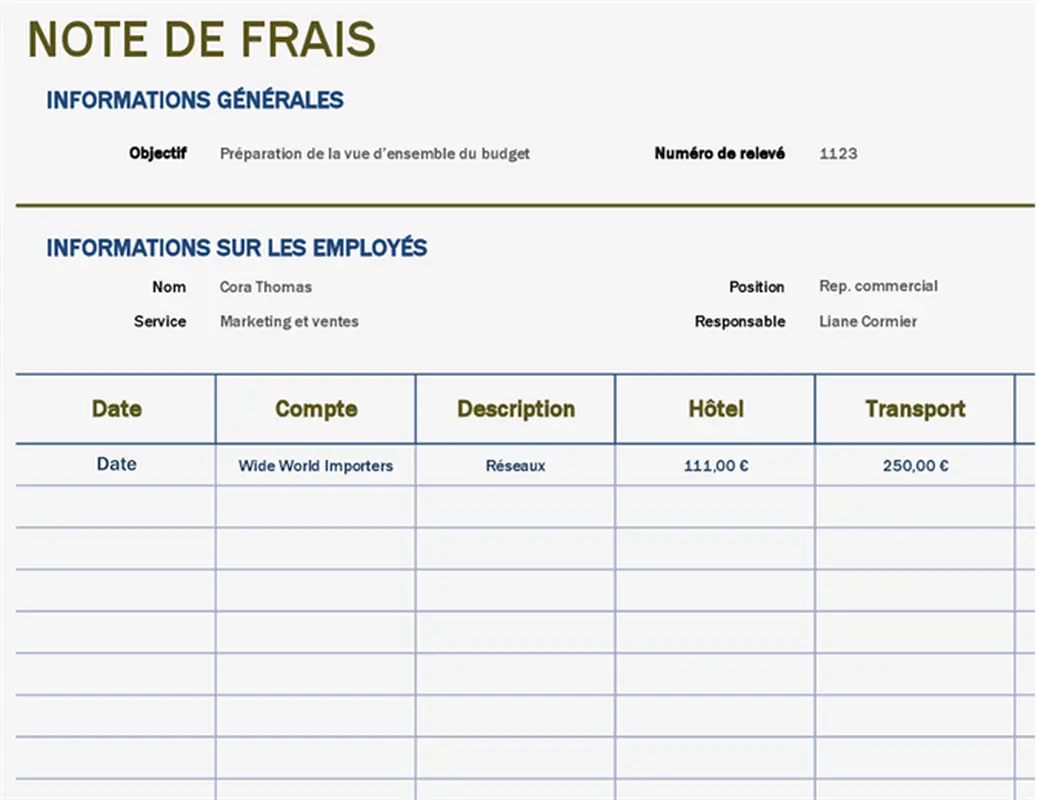Select the objective text about budget preparation
The width and height of the screenshot is (1038, 800).
point(375,154)
